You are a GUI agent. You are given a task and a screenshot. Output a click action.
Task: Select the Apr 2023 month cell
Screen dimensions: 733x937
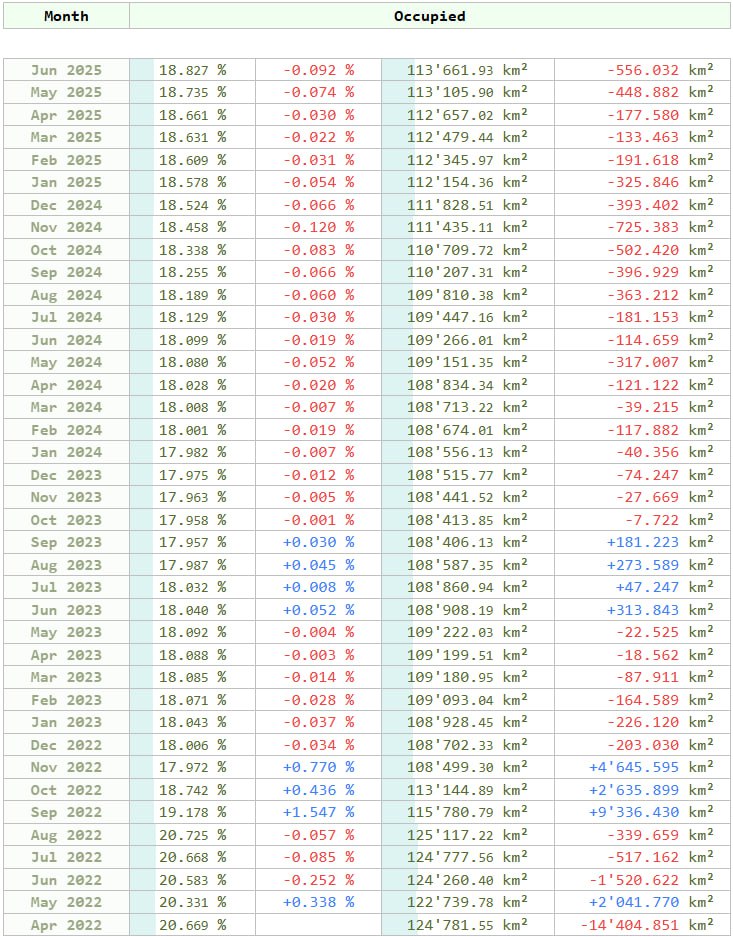pyautogui.click(x=66, y=655)
